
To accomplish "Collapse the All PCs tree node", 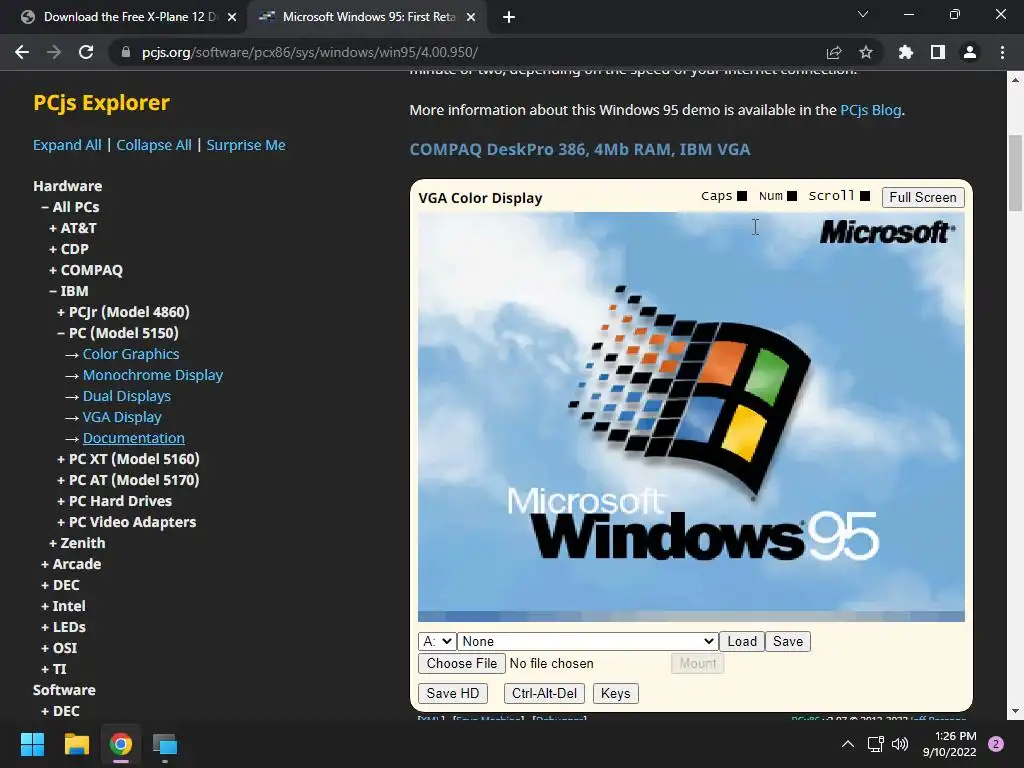I will 70,207.
